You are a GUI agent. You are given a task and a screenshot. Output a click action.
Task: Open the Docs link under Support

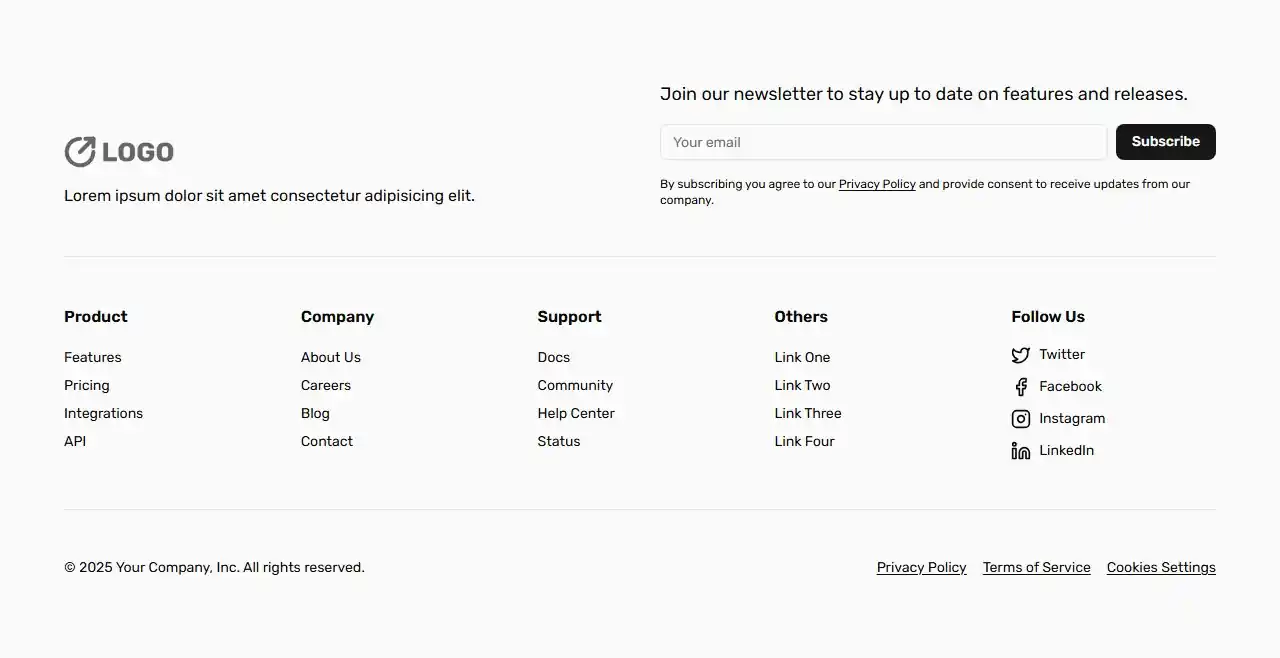553,356
